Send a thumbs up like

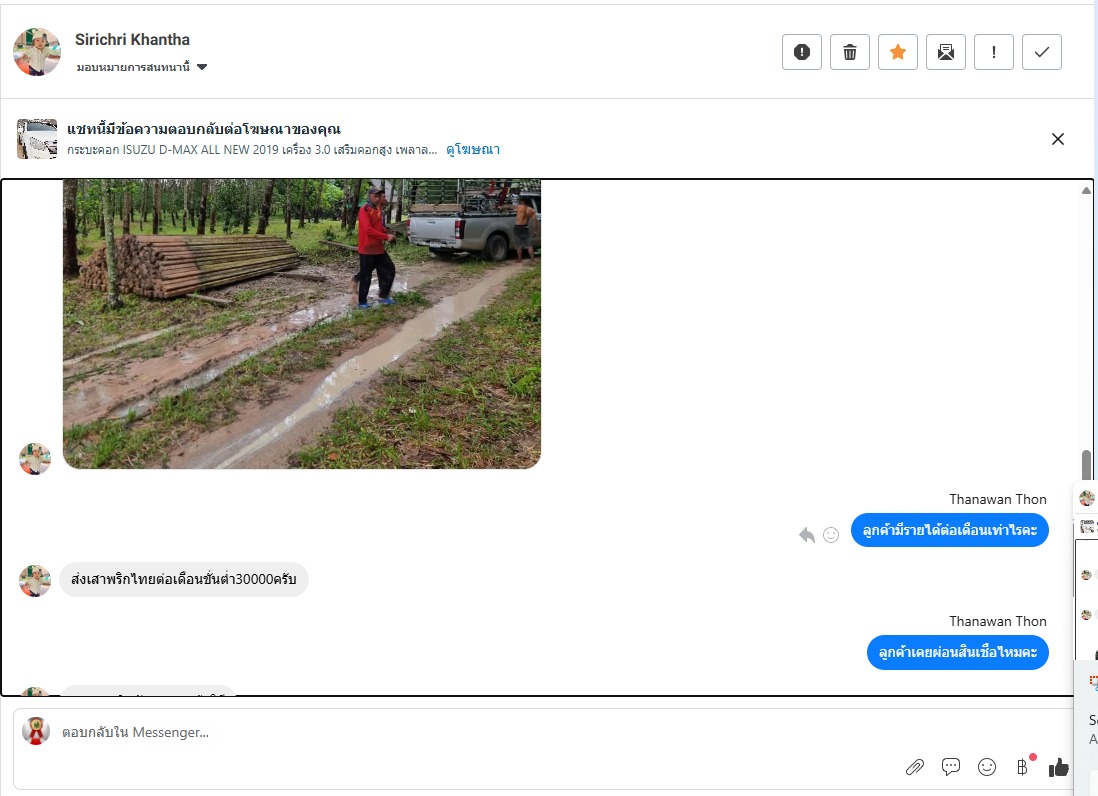[1058, 768]
